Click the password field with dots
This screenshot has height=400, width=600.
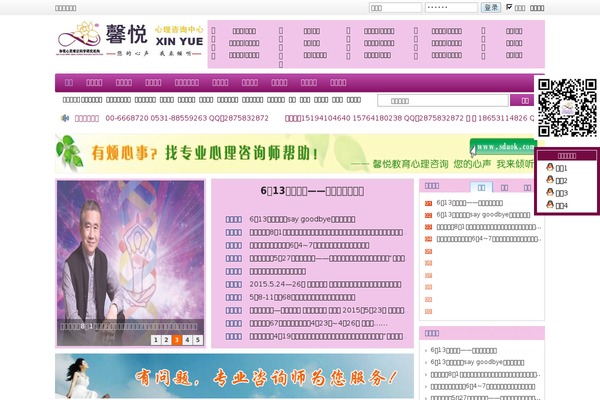pos(451,8)
